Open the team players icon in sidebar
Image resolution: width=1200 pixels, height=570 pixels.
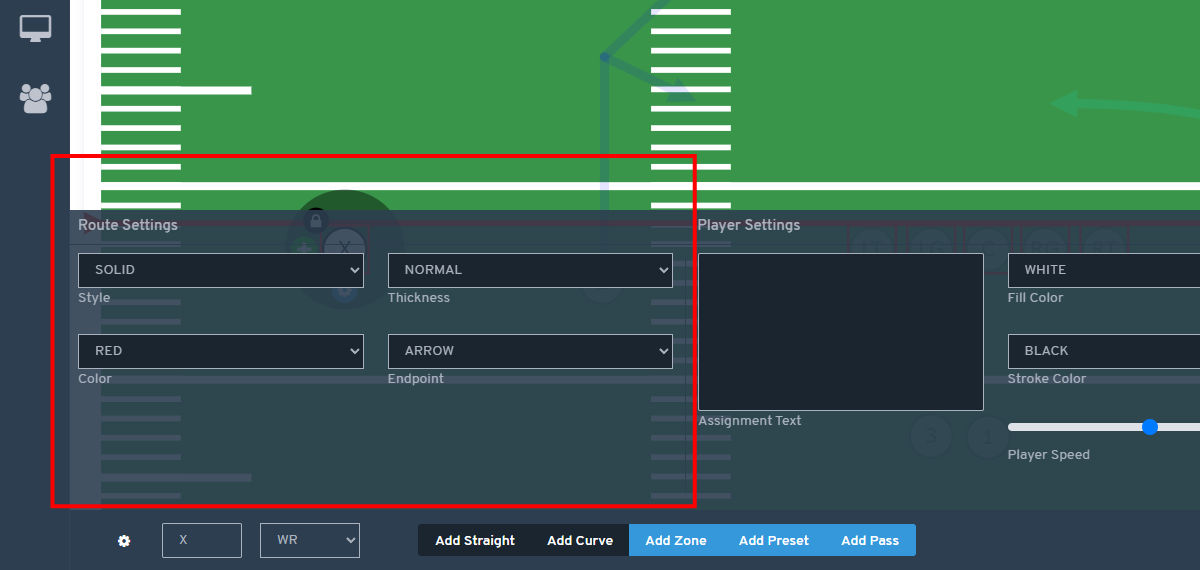point(35,97)
